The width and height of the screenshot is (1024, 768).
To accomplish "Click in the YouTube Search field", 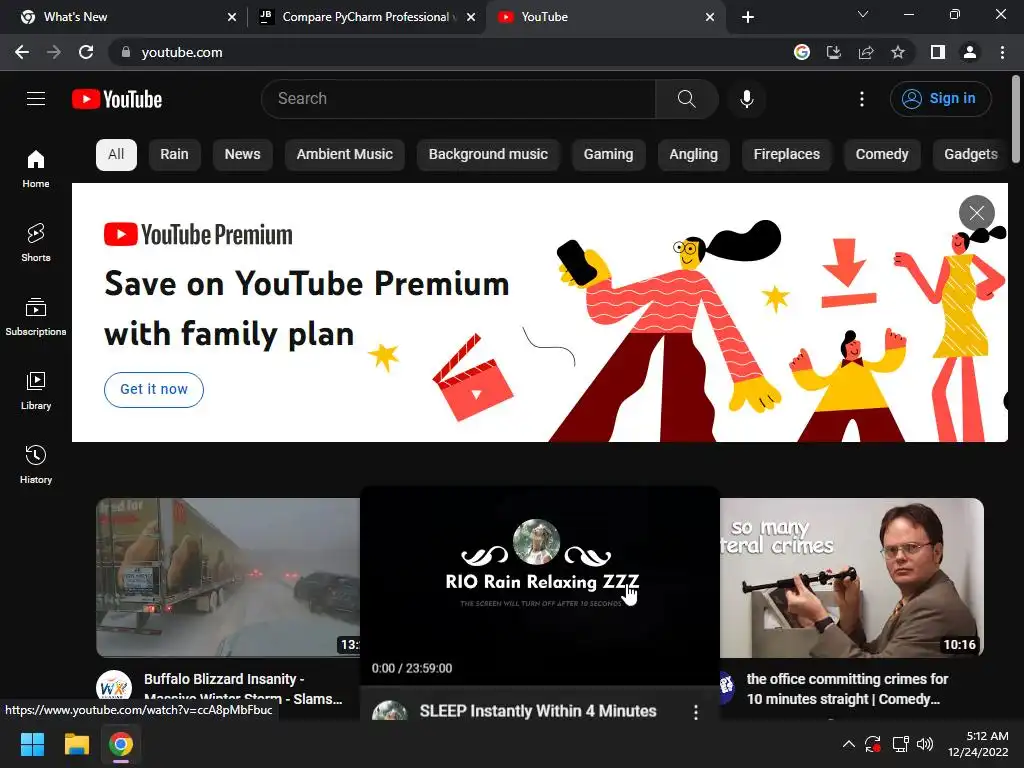I will pyautogui.click(x=458, y=99).
